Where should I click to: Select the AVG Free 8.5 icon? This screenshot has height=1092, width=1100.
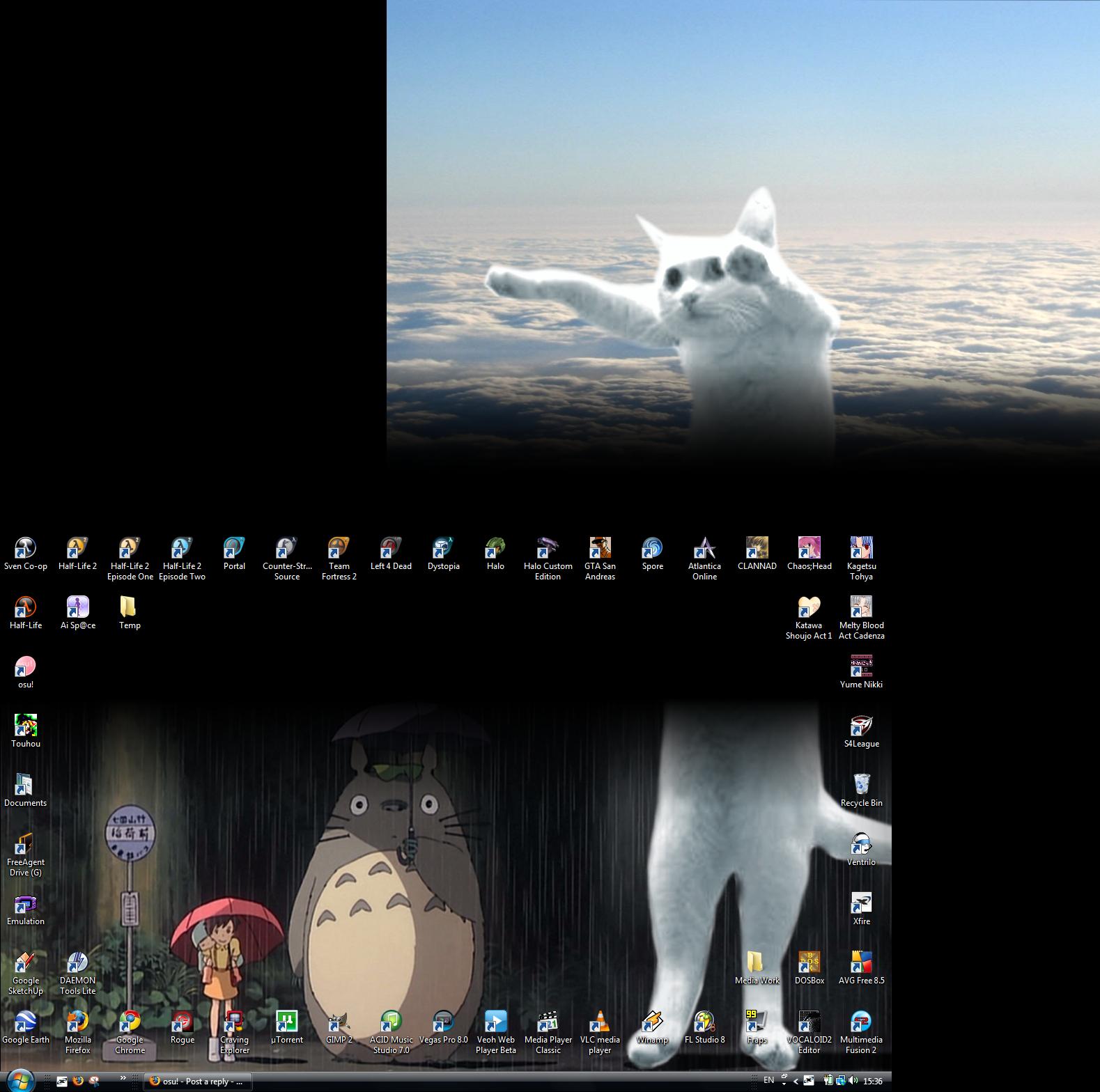coord(862,968)
